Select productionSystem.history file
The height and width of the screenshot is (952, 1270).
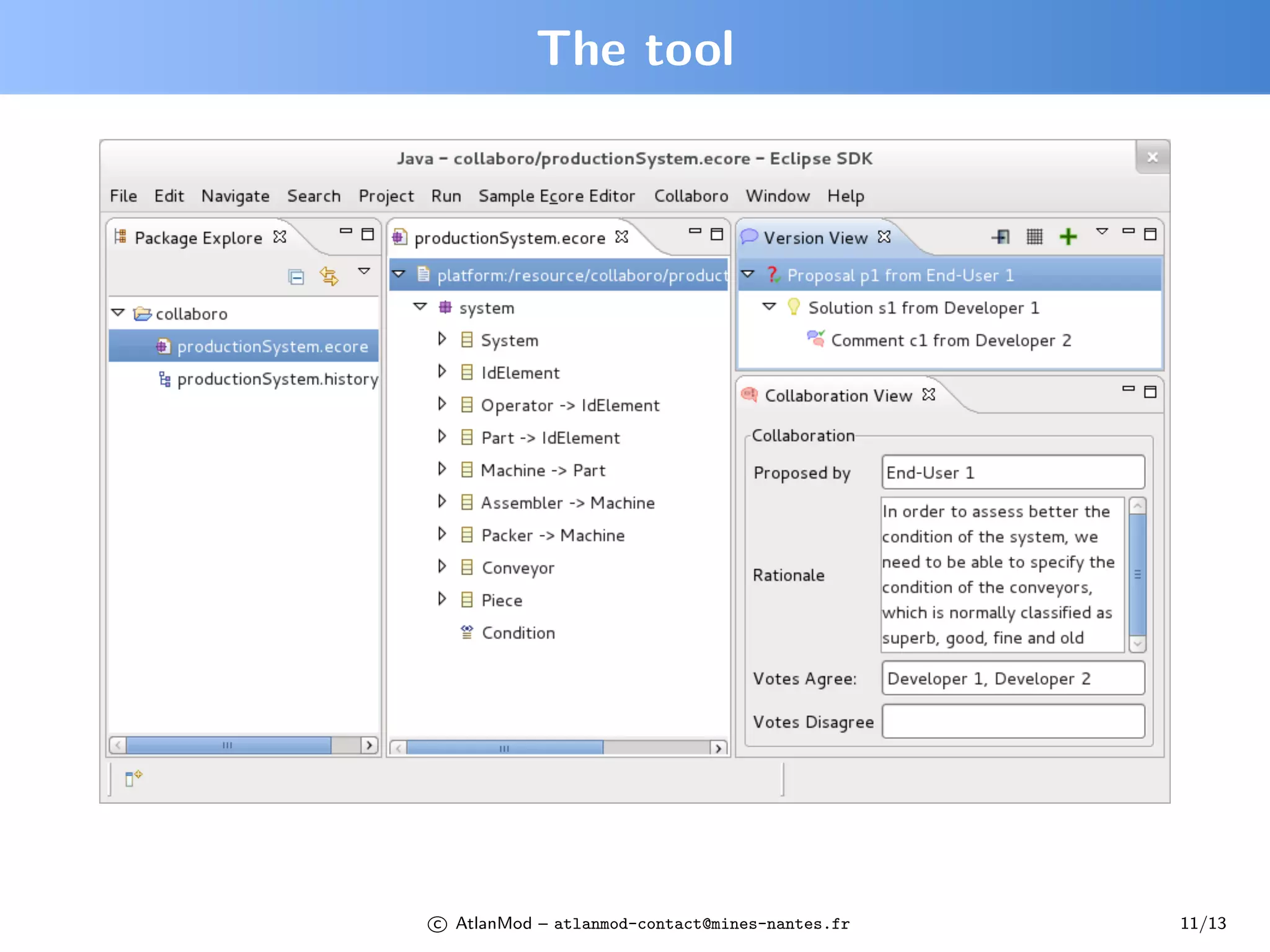pyautogui.click(x=268, y=379)
